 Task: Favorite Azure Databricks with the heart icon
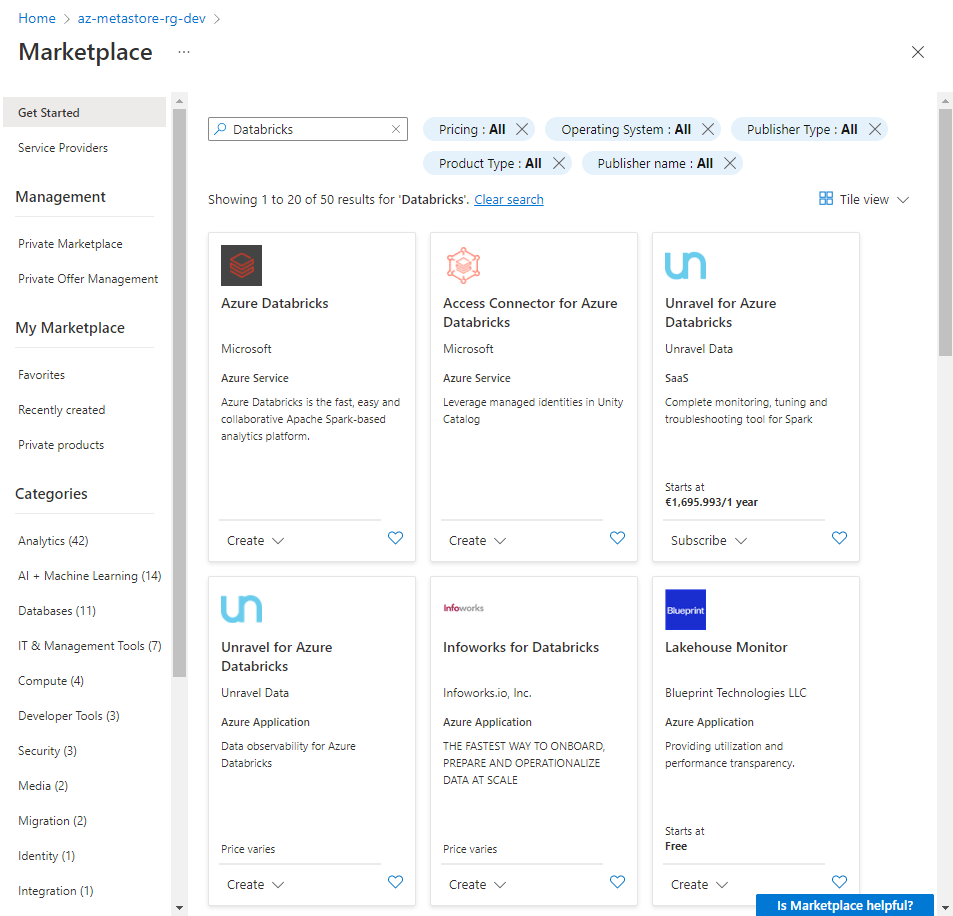point(395,538)
